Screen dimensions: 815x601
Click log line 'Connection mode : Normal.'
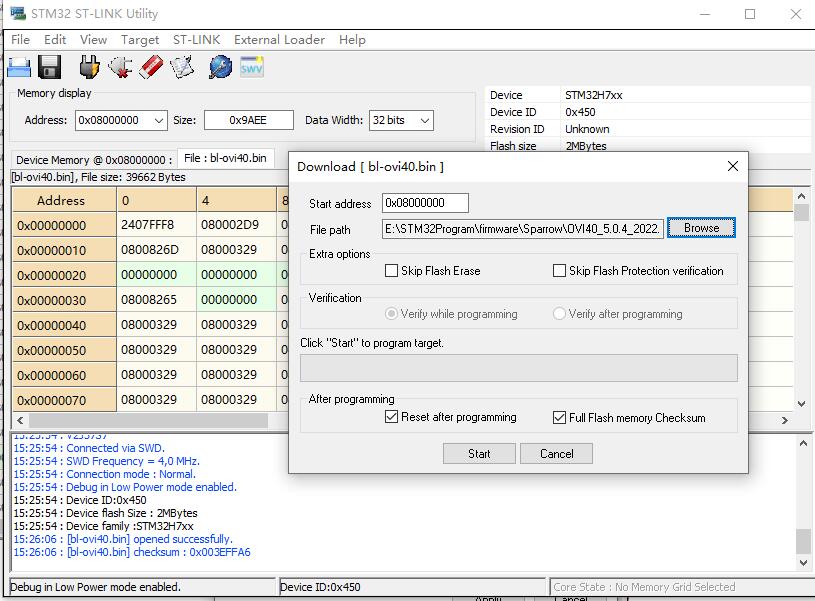104,474
